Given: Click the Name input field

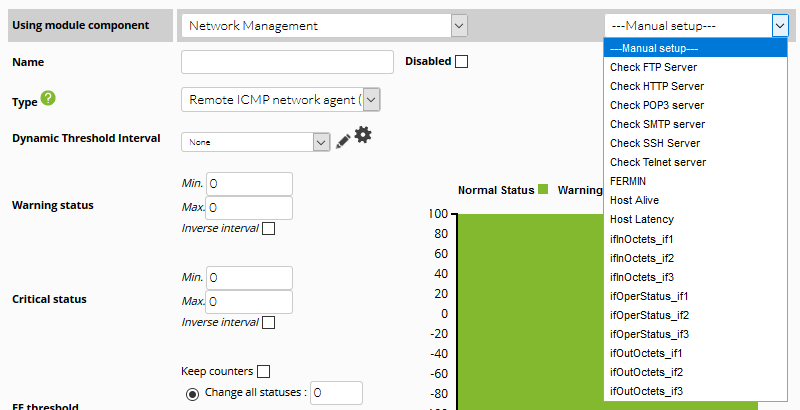Looking at the screenshot, I should 287,62.
